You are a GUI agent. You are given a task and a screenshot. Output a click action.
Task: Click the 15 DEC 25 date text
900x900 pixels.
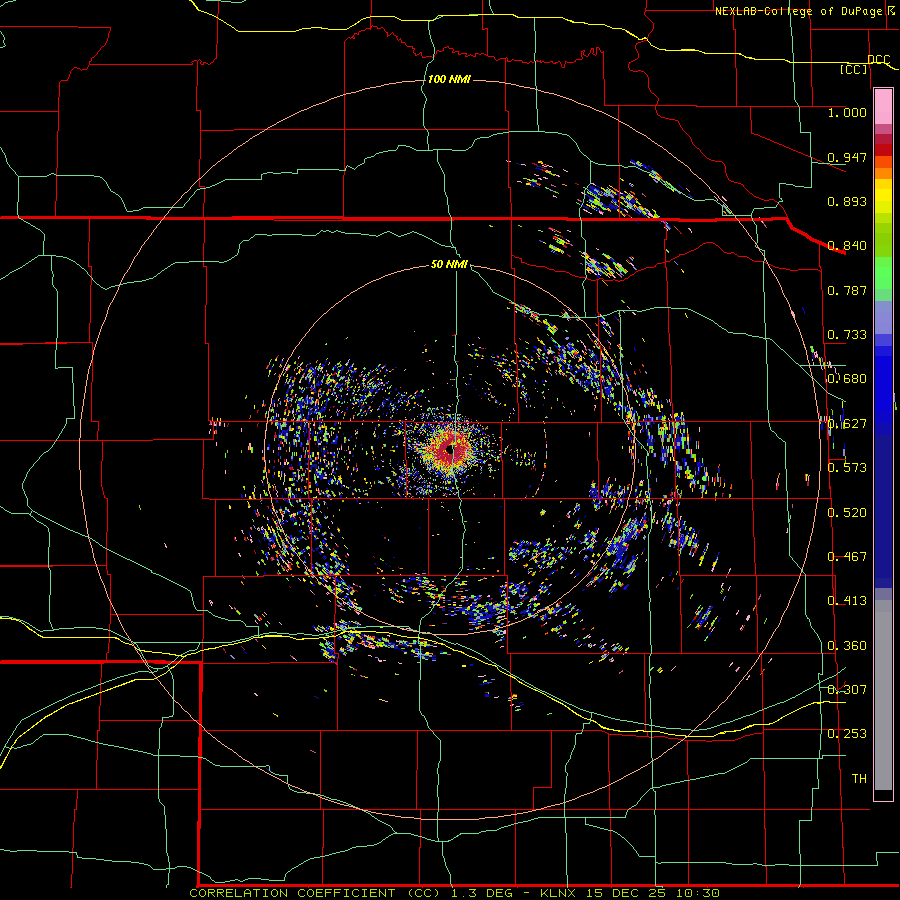(626, 893)
